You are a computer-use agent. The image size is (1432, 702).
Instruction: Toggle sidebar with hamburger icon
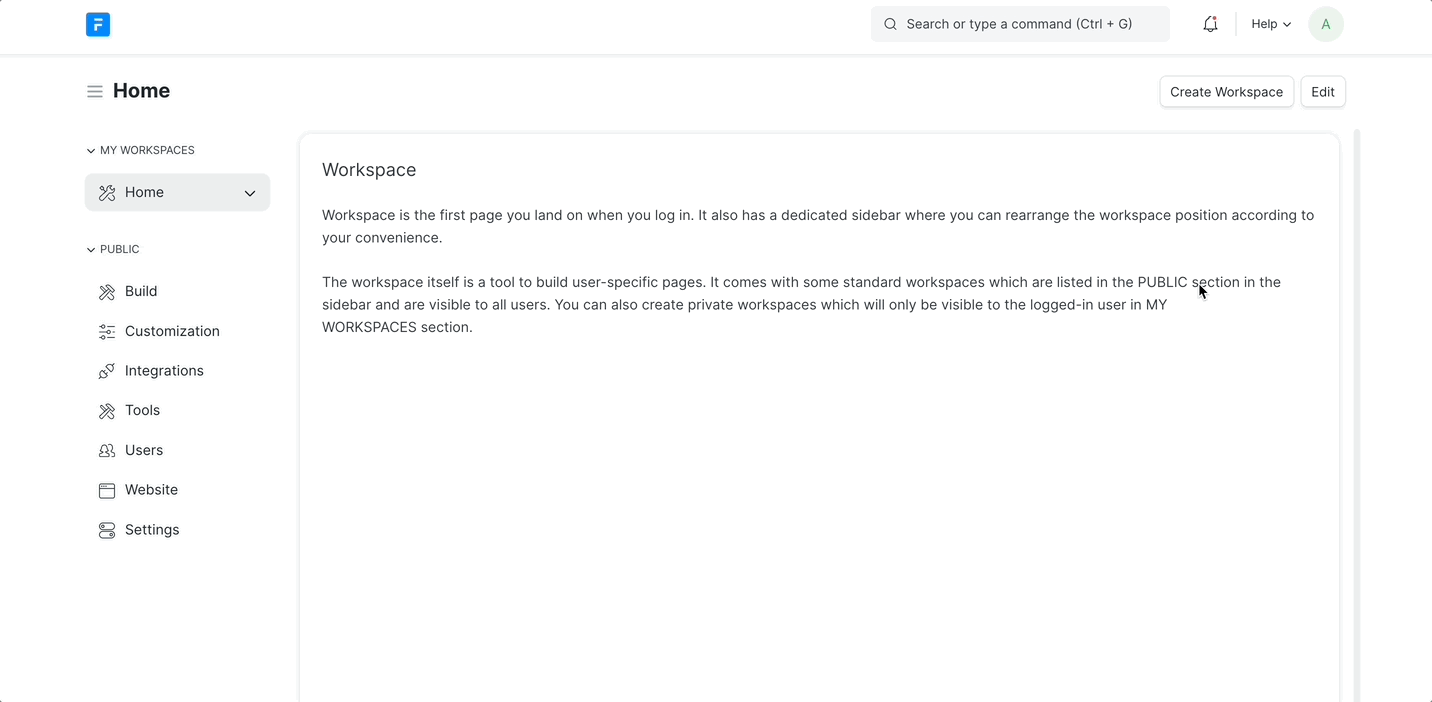pos(95,92)
